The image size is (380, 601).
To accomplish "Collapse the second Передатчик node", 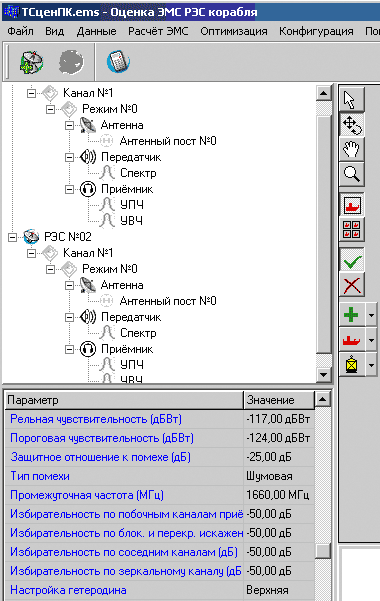I will point(69,317).
